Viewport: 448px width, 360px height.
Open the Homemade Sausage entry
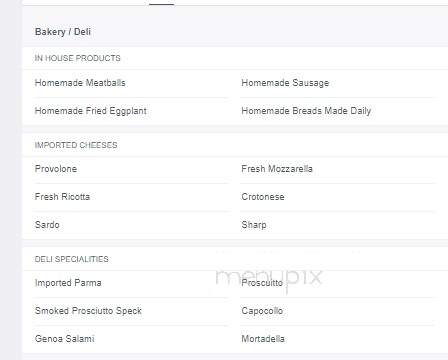point(285,83)
